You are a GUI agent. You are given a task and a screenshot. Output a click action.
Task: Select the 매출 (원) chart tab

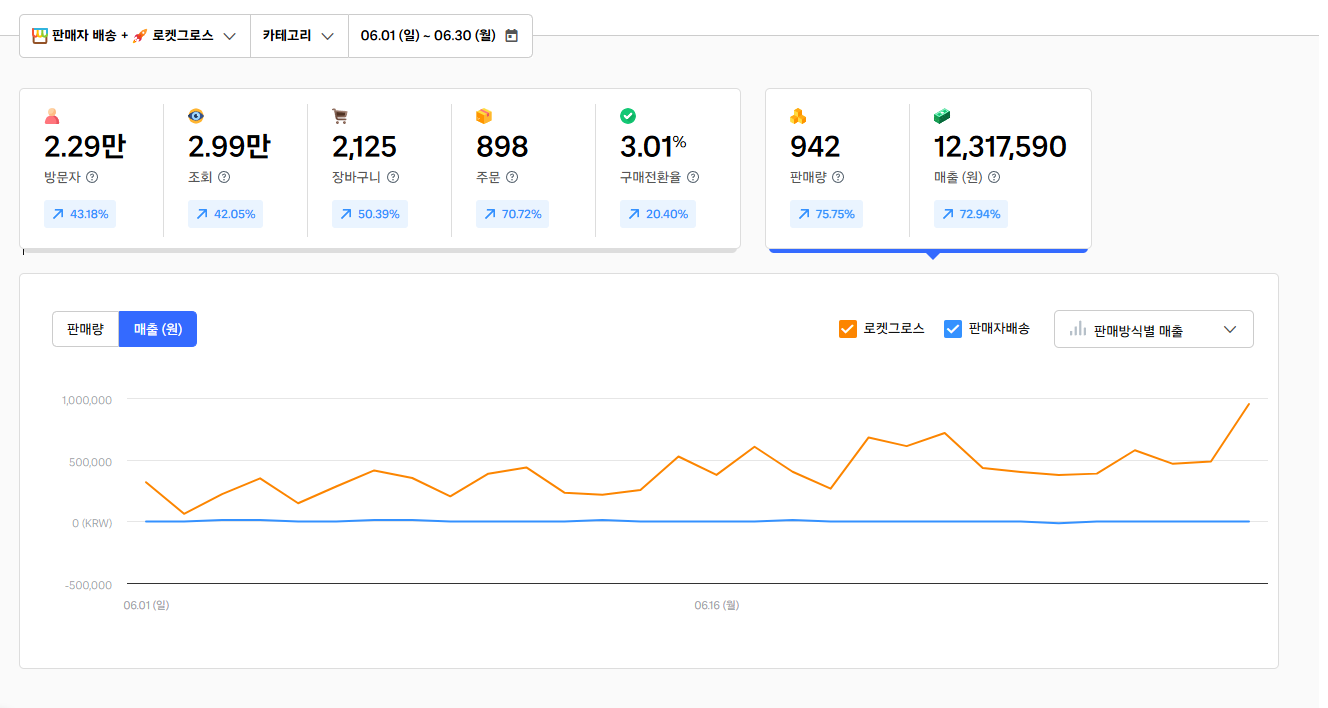[x=158, y=329]
